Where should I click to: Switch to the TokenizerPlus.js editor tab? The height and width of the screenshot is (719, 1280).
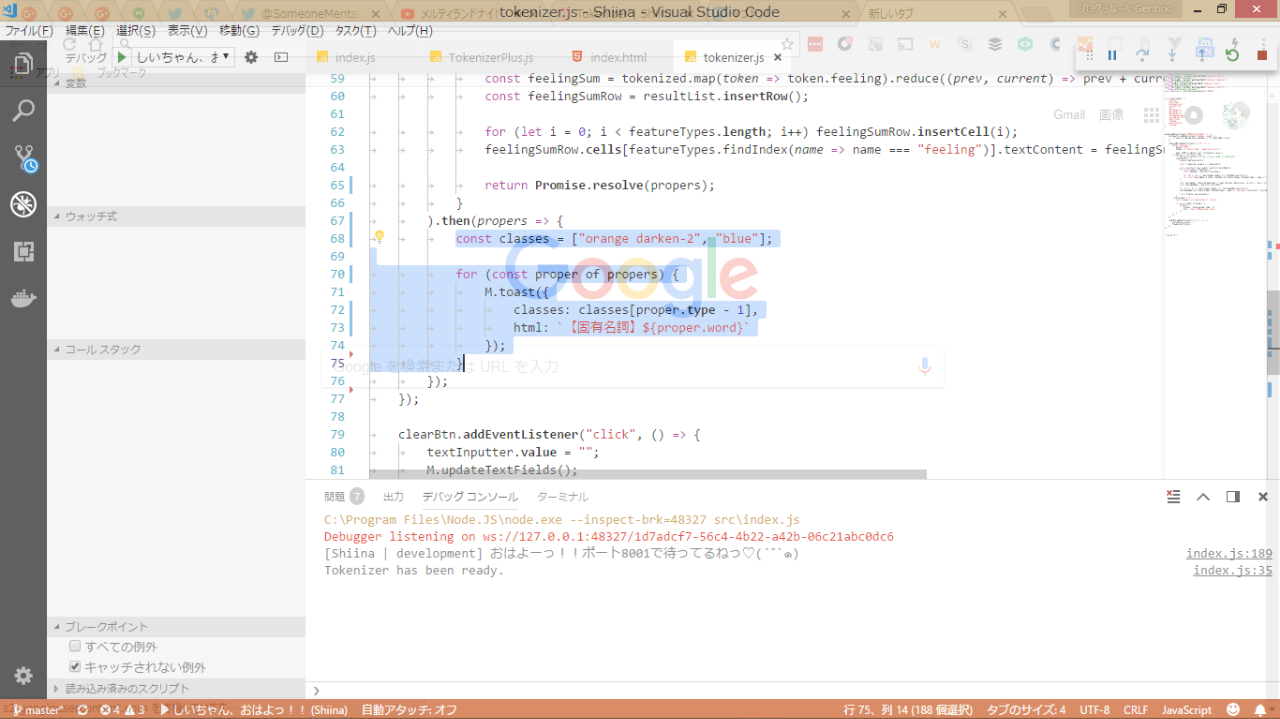click(x=490, y=58)
